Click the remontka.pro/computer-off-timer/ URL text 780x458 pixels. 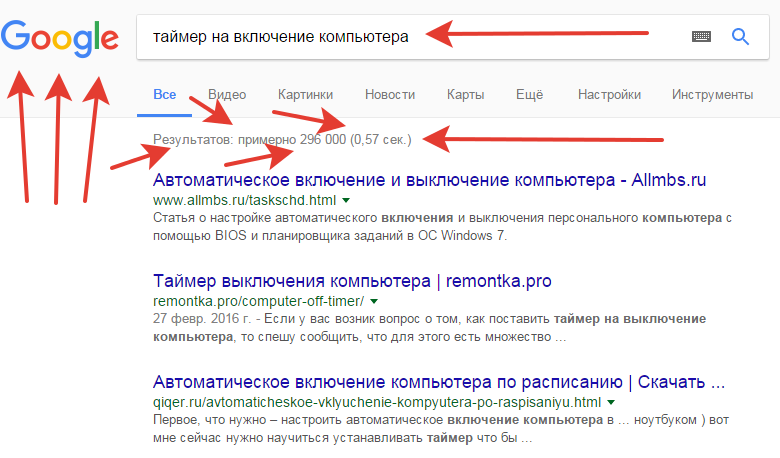point(259,301)
